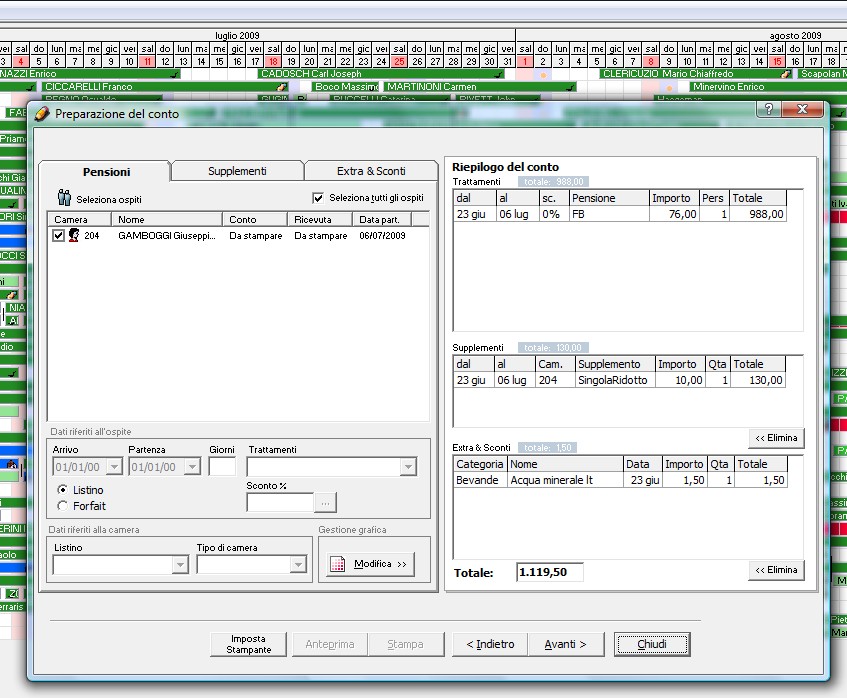Click the Pensione column header in Trattamenti
847x698 pixels.
609,198
